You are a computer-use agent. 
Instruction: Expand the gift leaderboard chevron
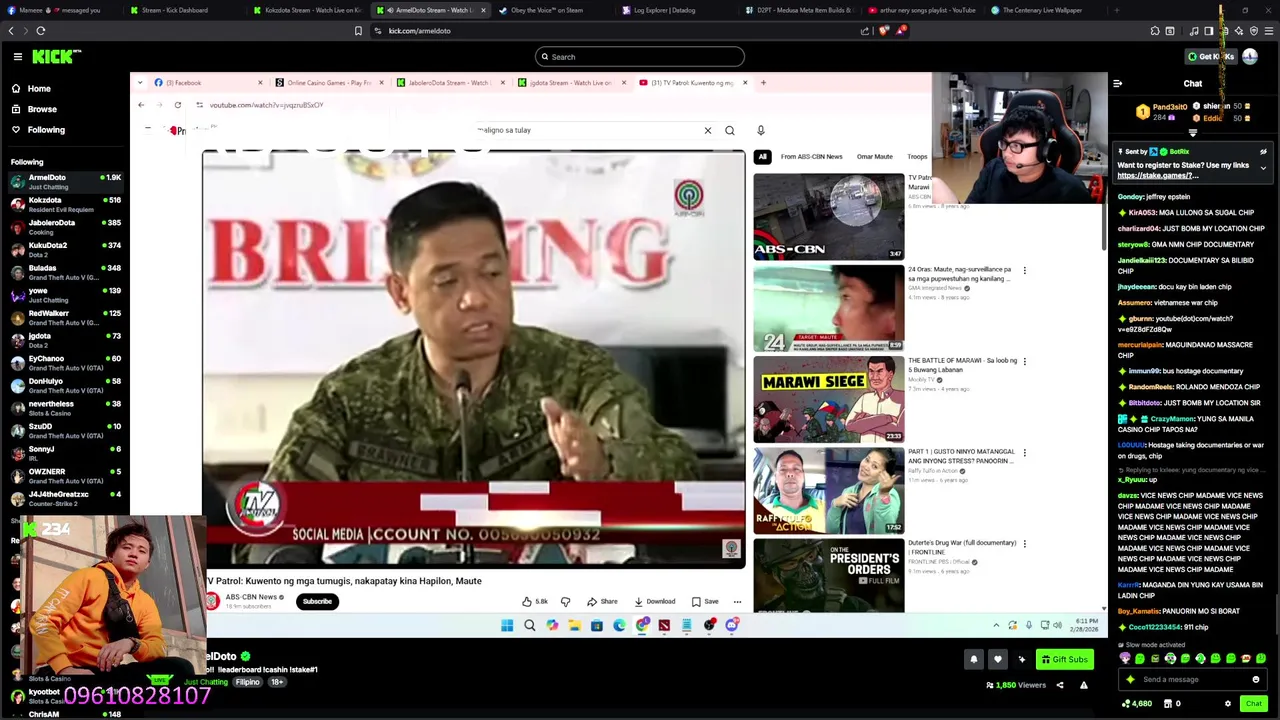point(1192,133)
